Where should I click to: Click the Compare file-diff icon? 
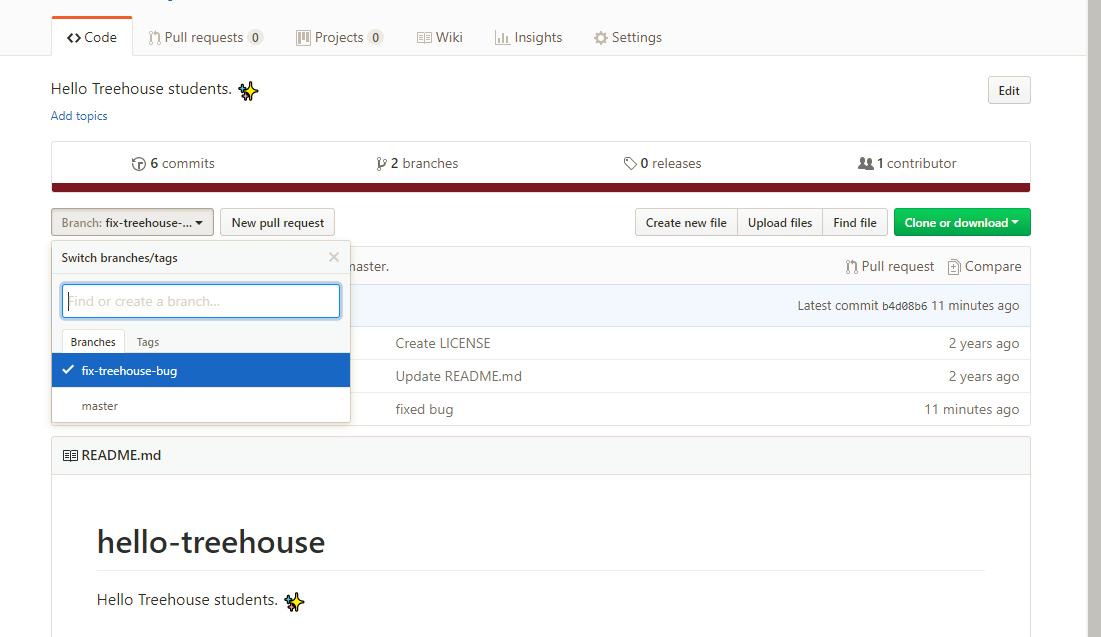coord(954,267)
